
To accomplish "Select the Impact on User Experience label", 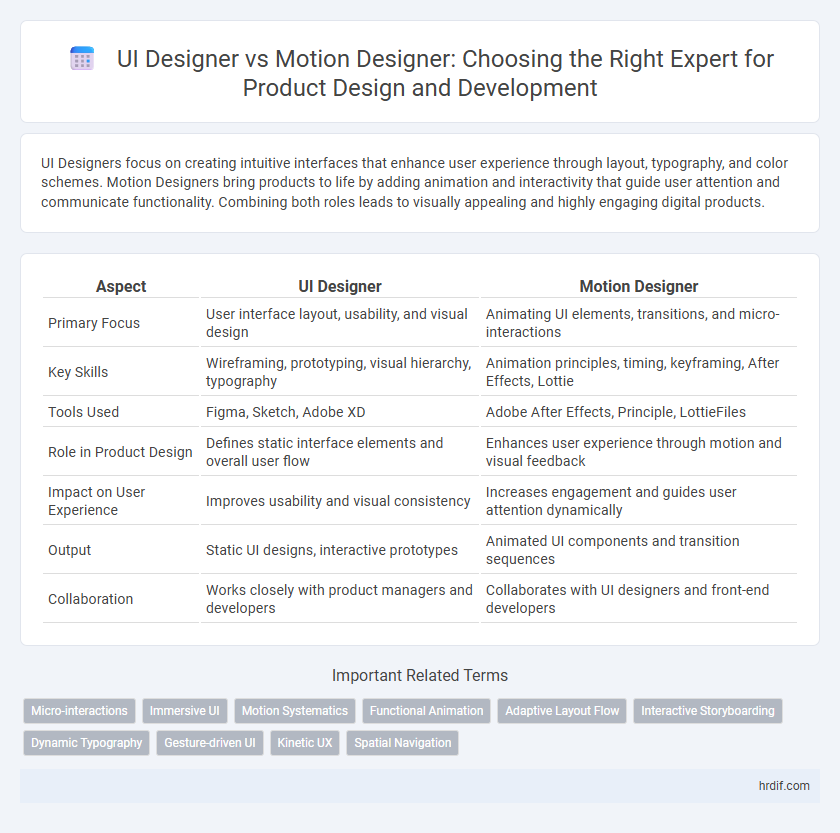I will click(x=96, y=501).
